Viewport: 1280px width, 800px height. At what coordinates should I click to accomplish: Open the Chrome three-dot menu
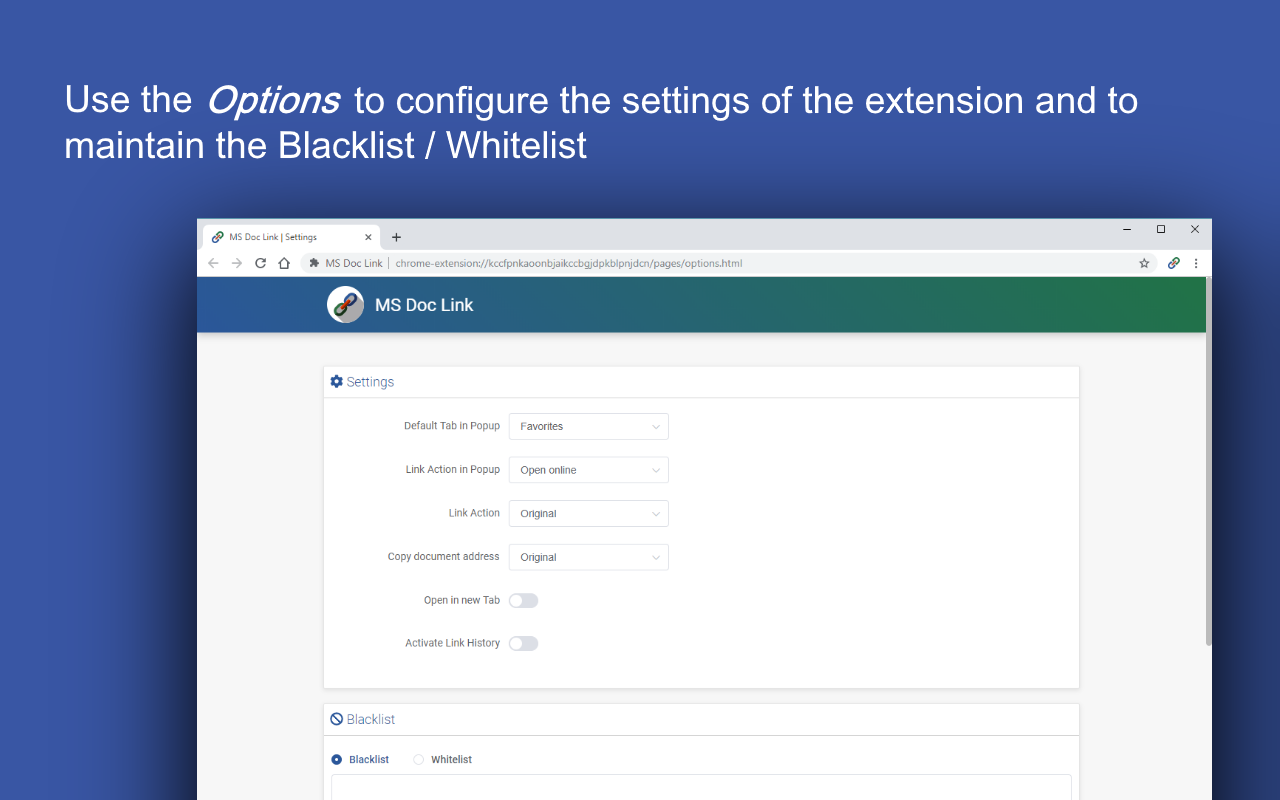pos(1196,263)
